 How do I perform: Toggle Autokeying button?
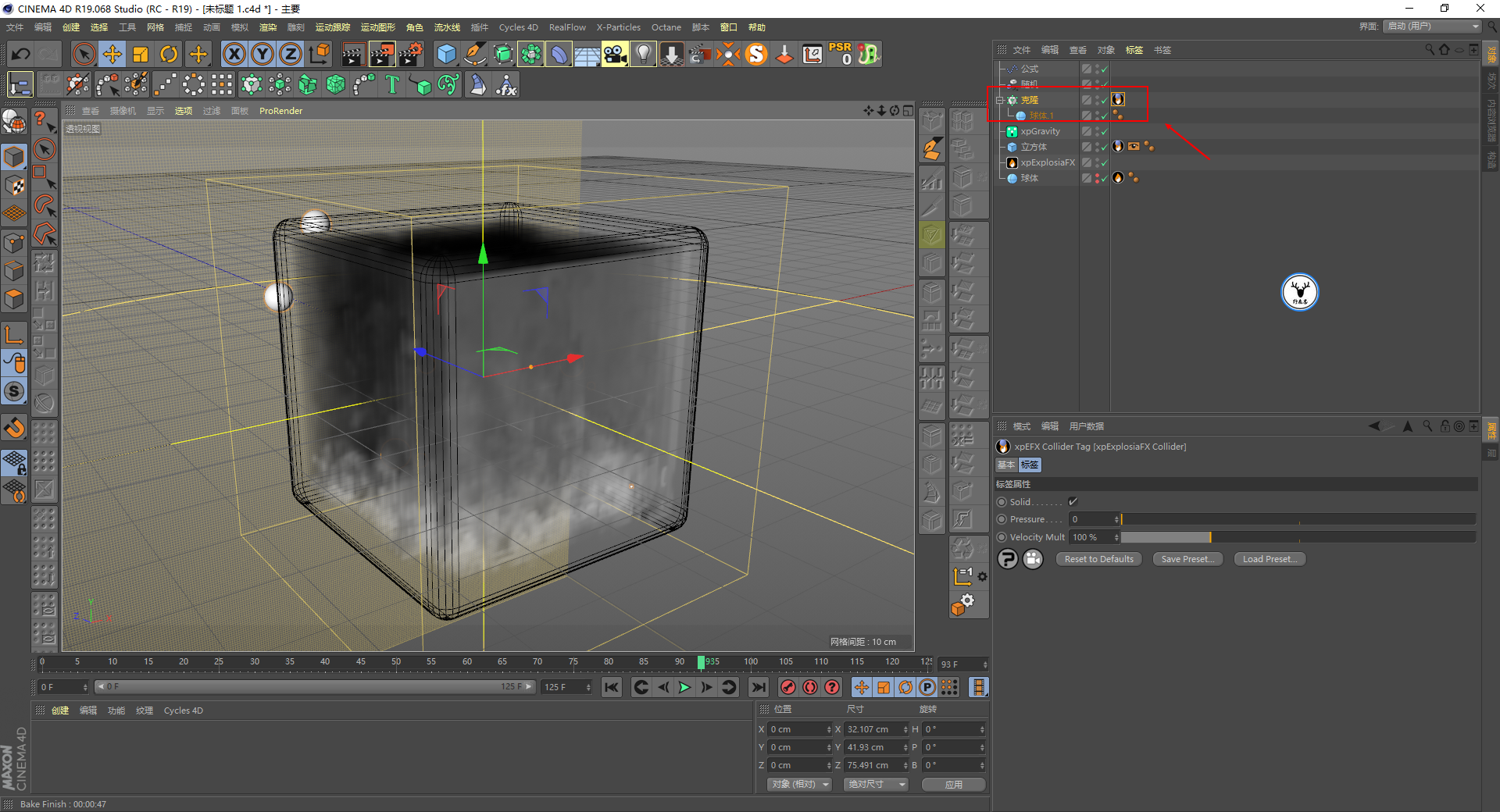coord(810,687)
